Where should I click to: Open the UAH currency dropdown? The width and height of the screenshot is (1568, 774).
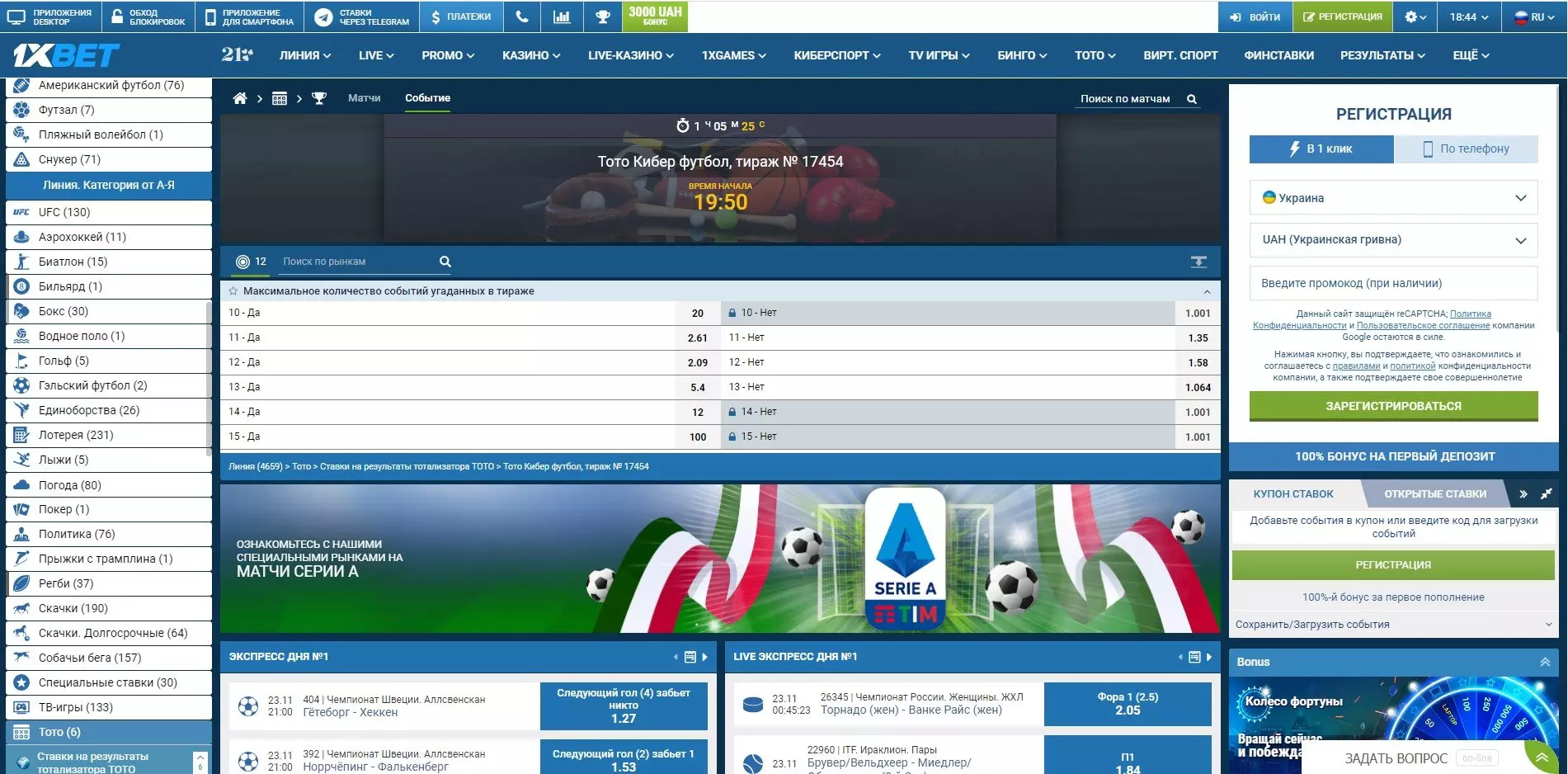tap(1392, 240)
